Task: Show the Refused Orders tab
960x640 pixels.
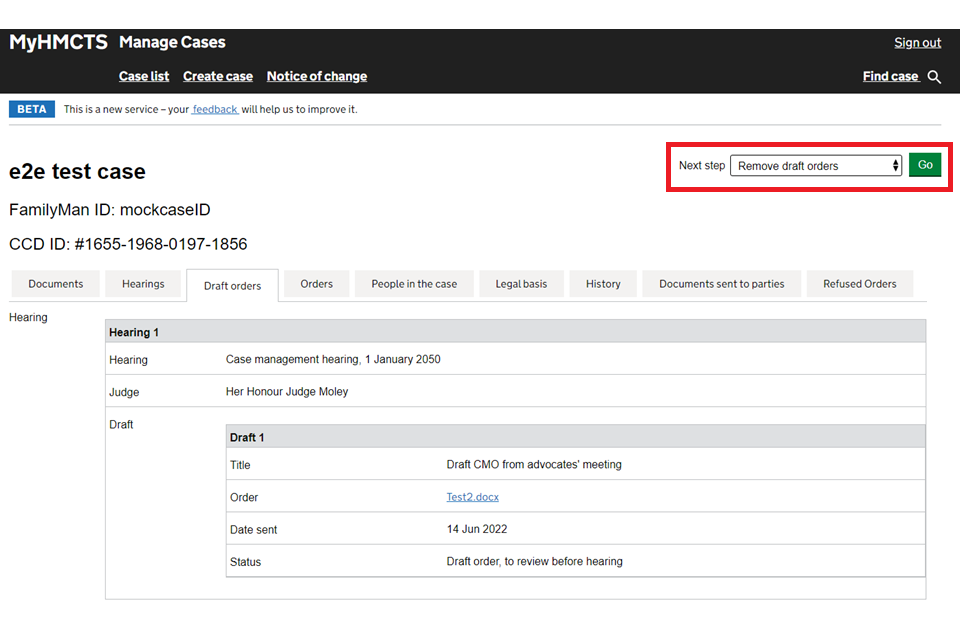Action: (859, 284)
